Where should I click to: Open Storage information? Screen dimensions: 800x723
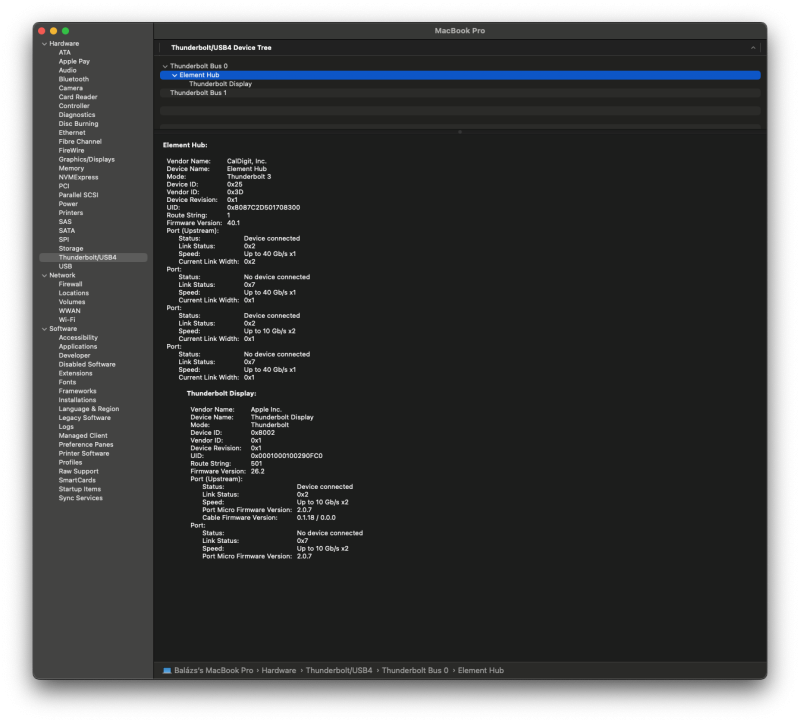[70, 248]
